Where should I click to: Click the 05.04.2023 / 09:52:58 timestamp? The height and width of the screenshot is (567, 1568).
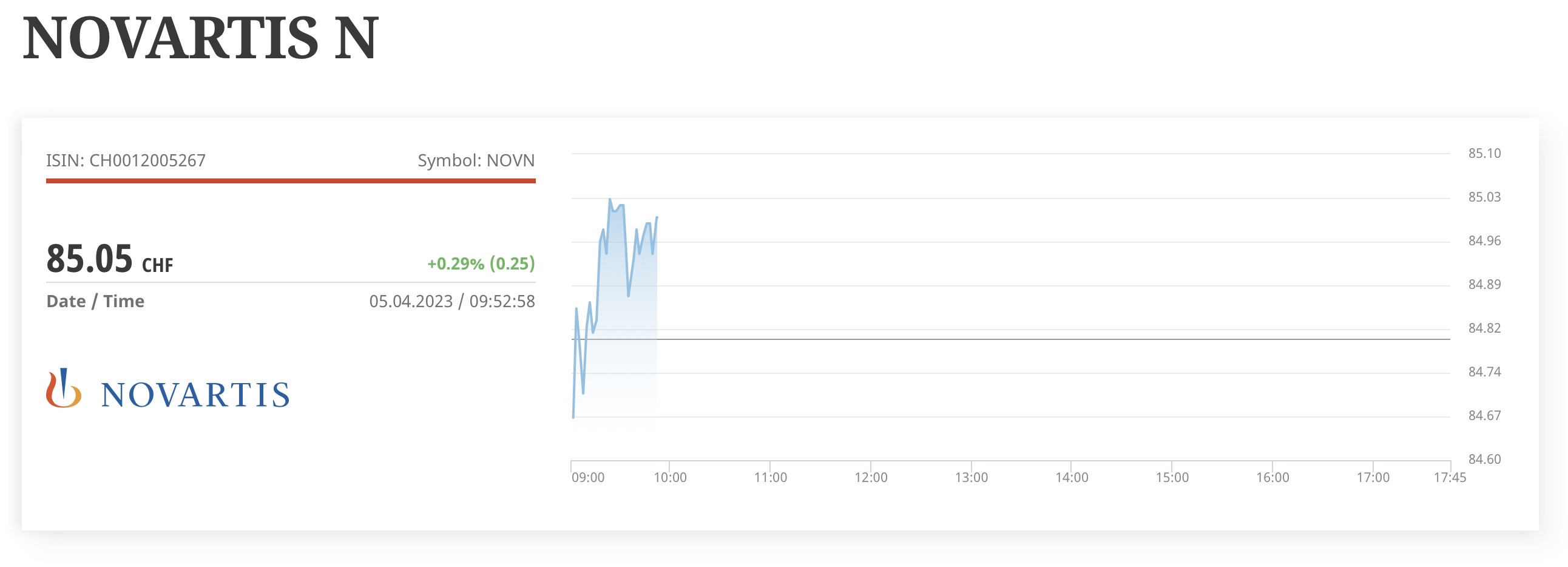(x=451, y=302)
